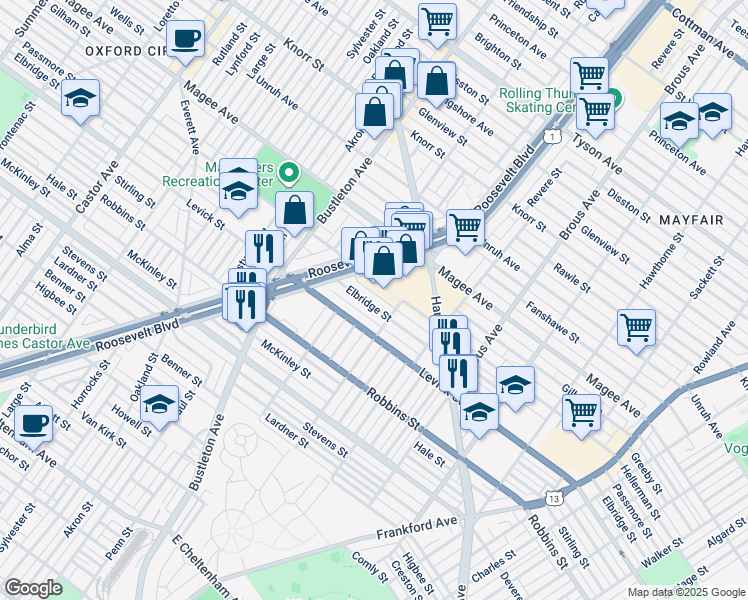Viewport: 748px width, 600px height.
Task: Open the shopping cart marker on Tyson Ave
Action: [595, 112]
